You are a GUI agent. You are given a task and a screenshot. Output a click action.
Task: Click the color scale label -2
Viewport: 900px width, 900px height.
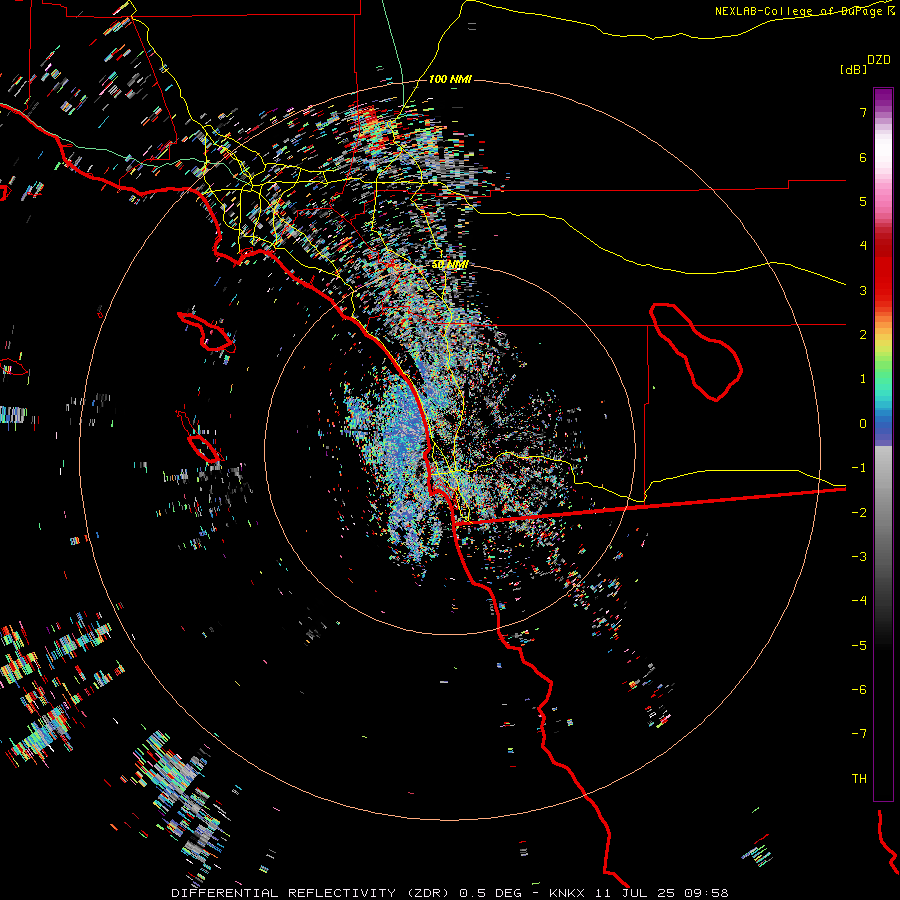tap(859, 513)
